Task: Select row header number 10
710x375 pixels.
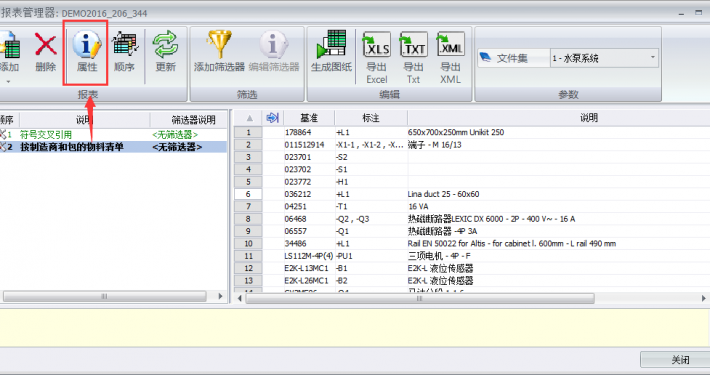Action: coord(248,243)
